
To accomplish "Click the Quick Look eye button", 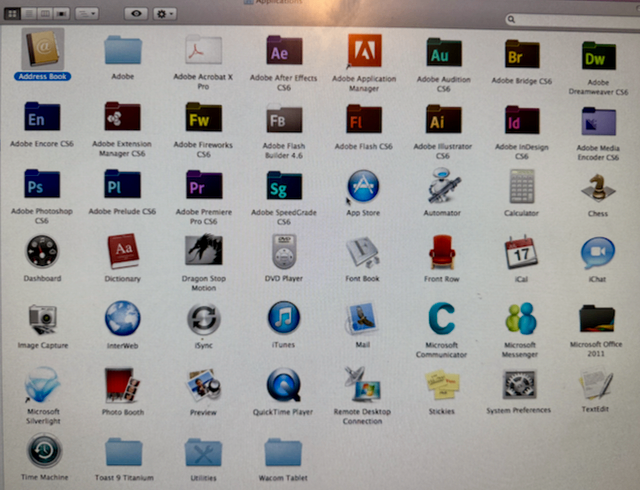I will point(136,14).
